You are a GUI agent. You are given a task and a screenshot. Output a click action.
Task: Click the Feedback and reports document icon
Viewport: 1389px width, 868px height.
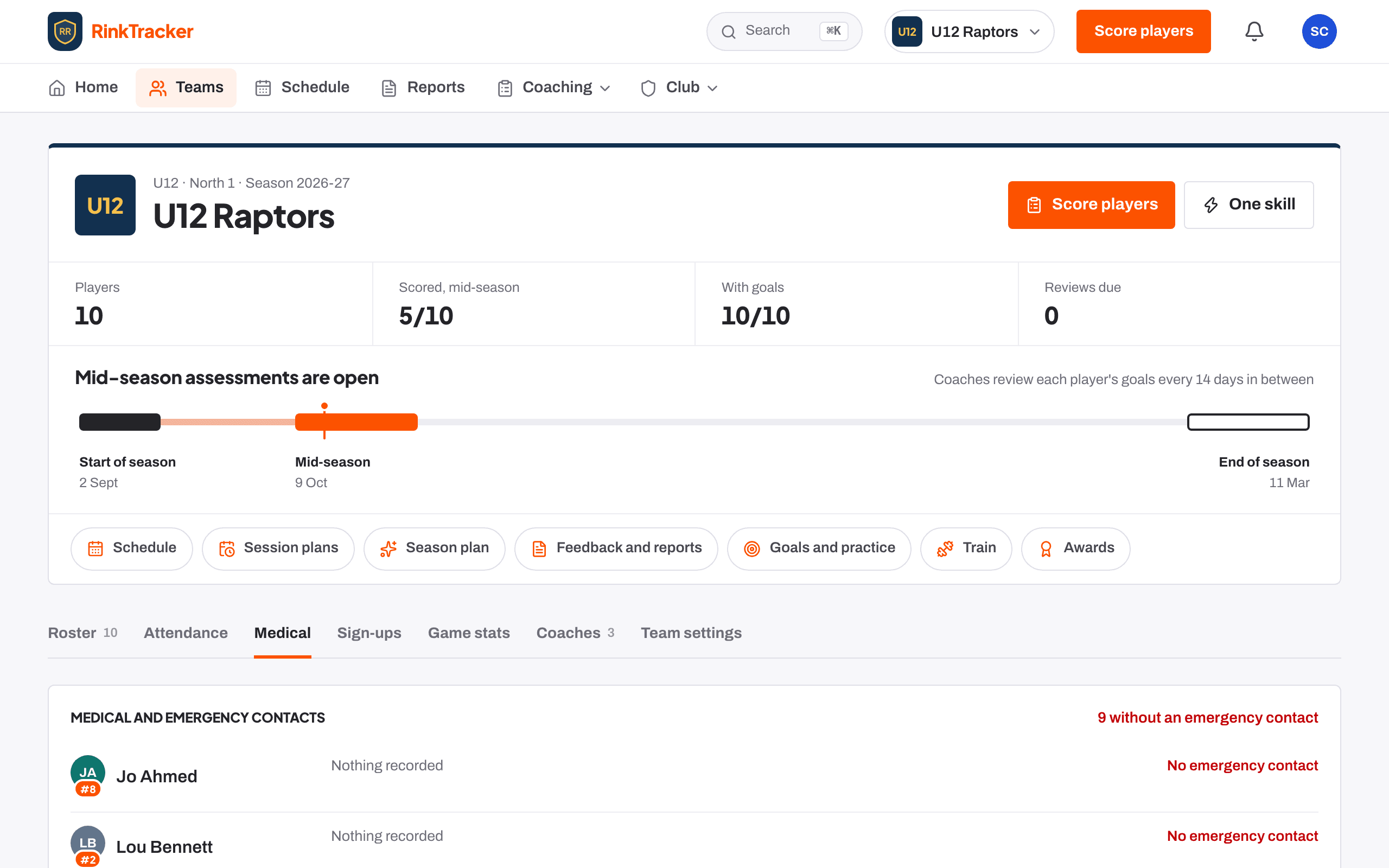[539, 549]
